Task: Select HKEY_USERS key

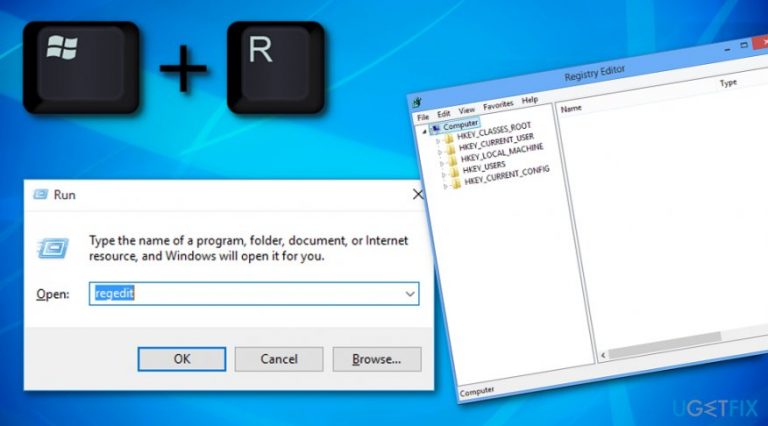Action: coord(484,167)
